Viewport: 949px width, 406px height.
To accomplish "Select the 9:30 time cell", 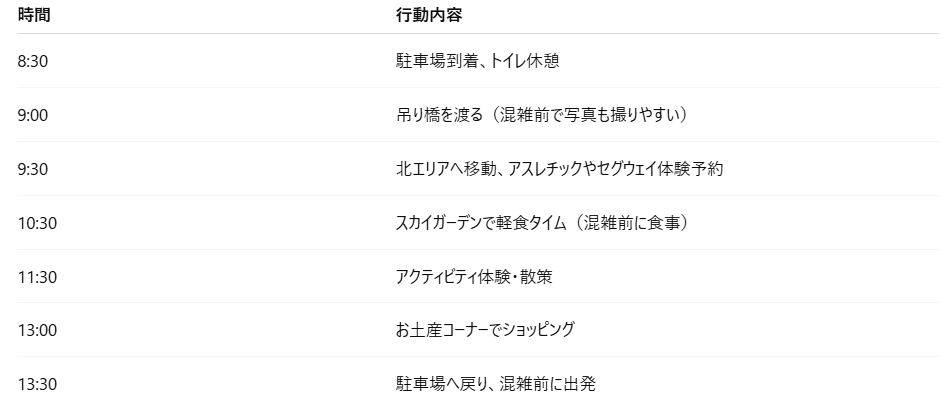I will 33,169.
